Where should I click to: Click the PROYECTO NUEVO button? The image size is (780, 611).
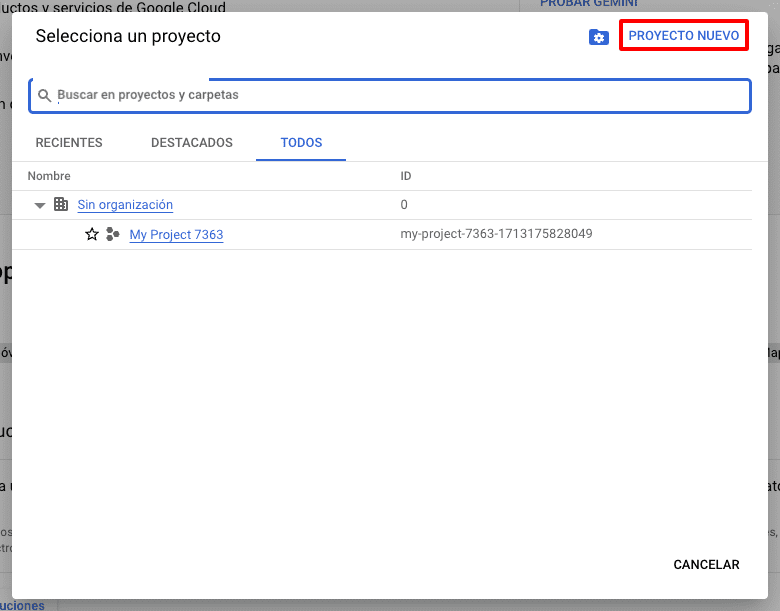[683, 35]
